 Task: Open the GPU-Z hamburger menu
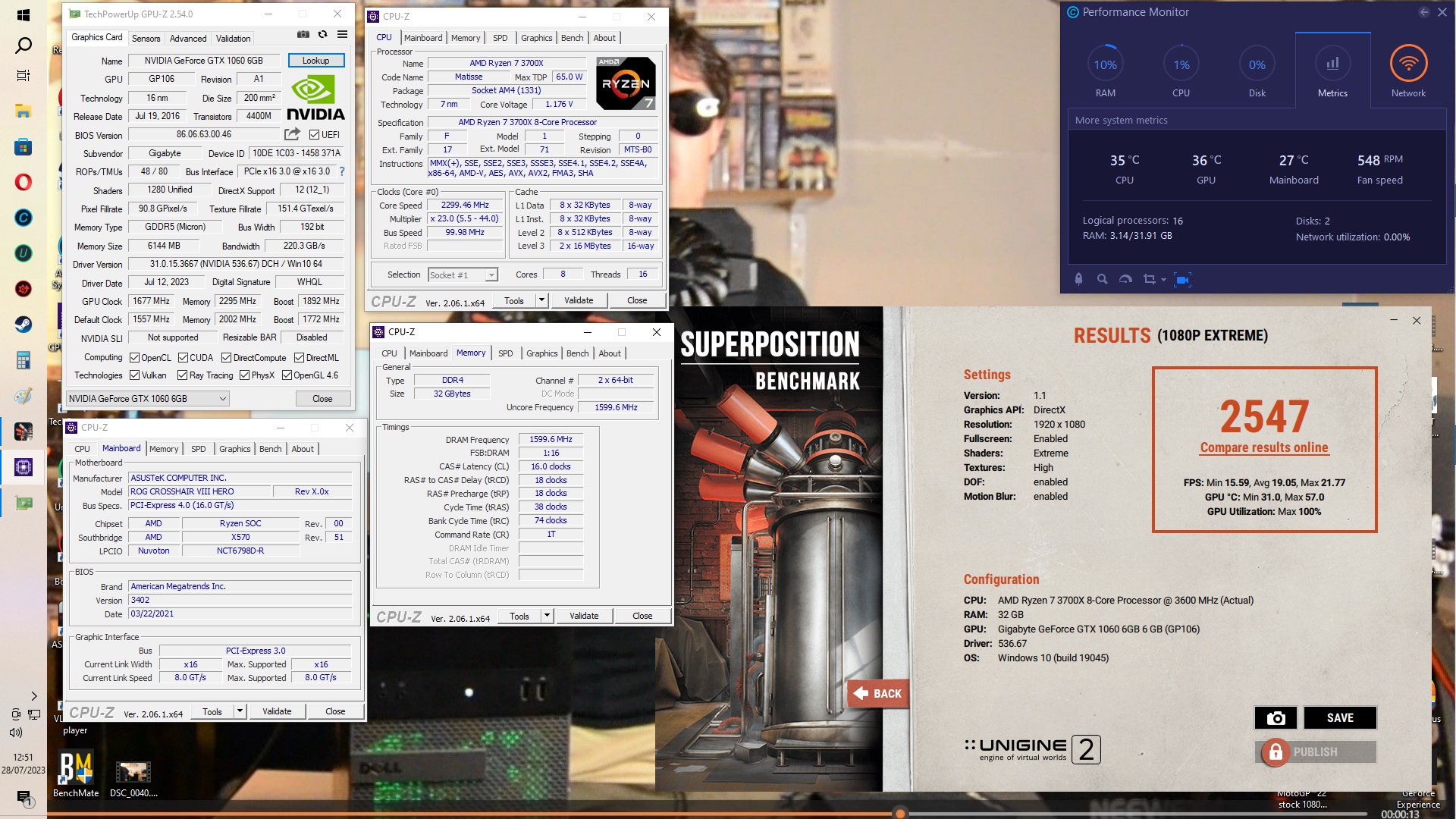[342, 34]
